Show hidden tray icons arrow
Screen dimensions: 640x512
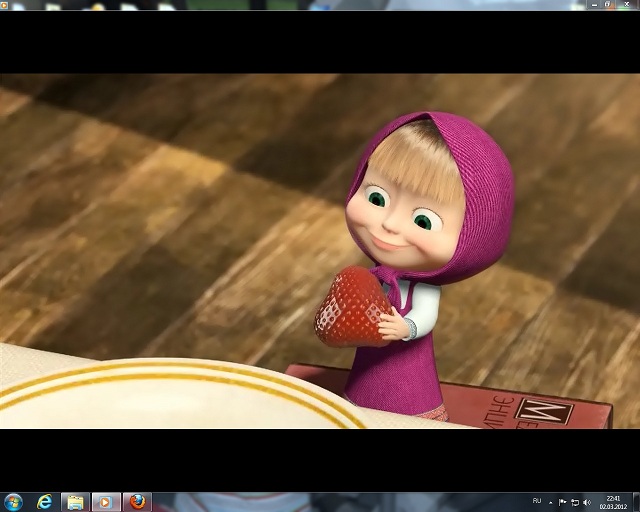point(551,503)
